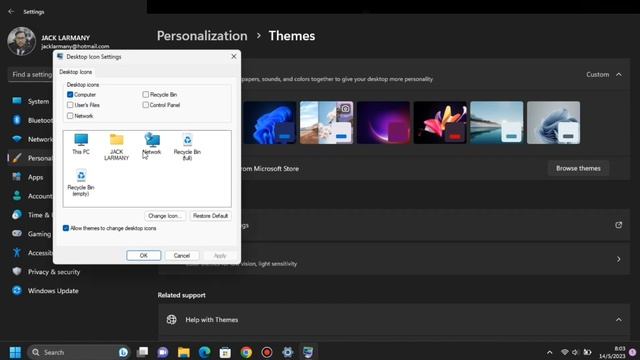This screenshot has width=640, height=360.
Task: Click the Accessibility sidebar icon
Action: click(x=17, y=253)
